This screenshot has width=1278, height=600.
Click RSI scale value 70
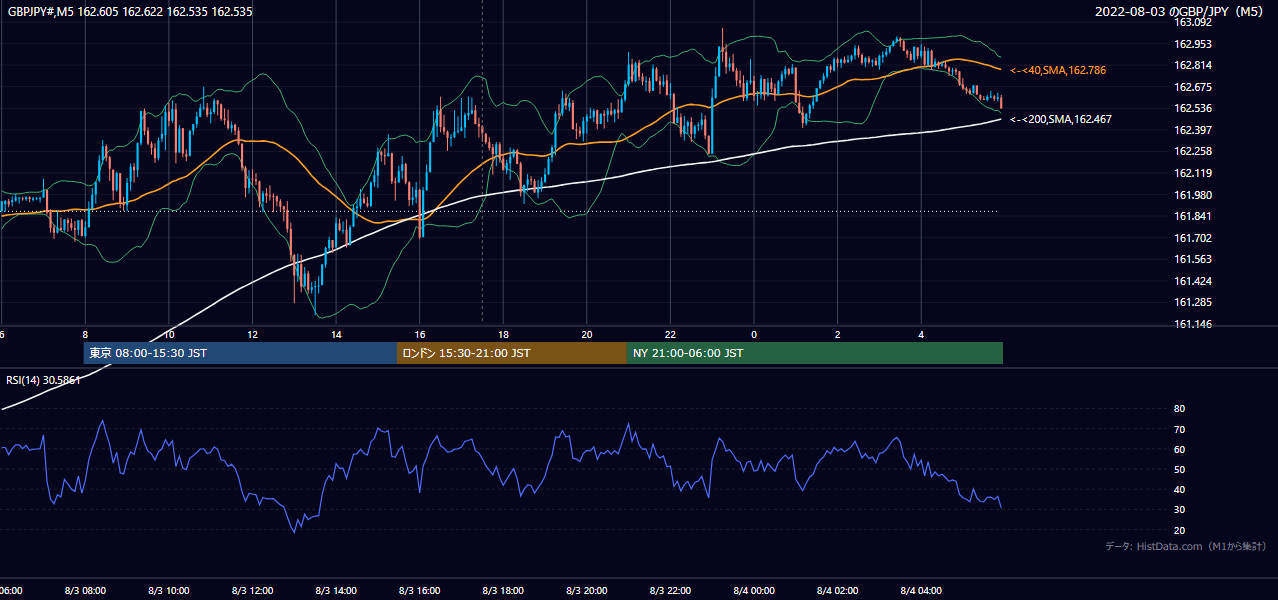tap(1179, 430)
